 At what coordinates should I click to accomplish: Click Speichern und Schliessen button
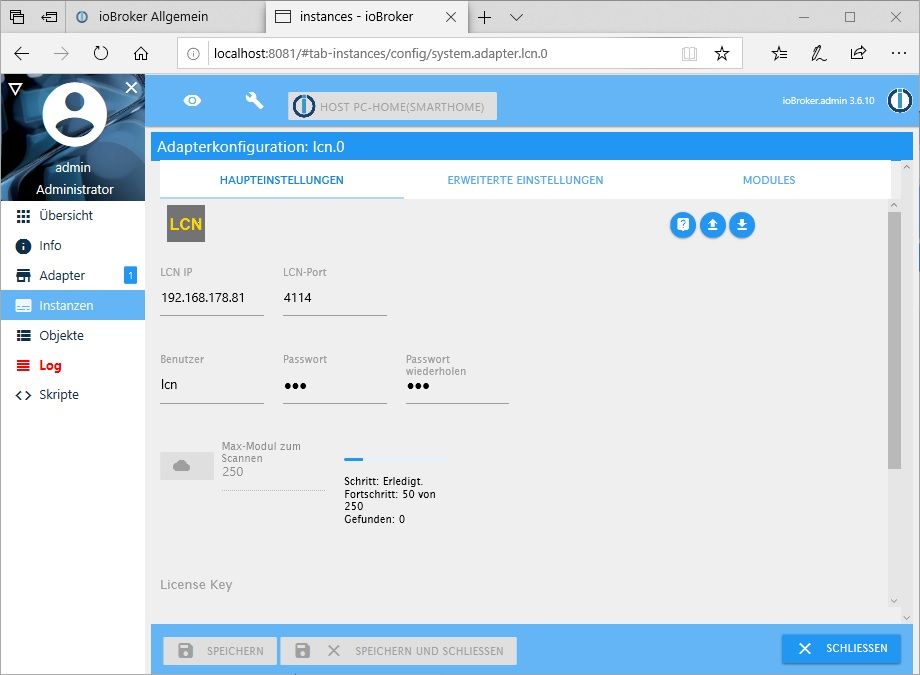pyautogui.click(x=399, y=650)
